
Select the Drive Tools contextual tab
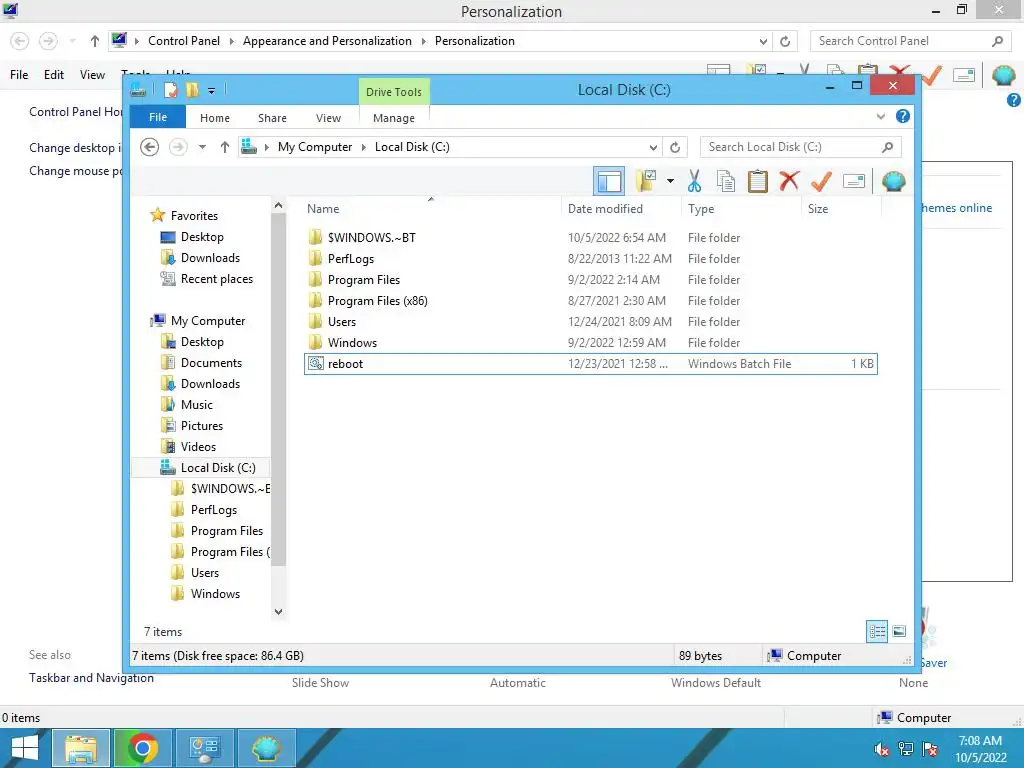tap(394, 91)
